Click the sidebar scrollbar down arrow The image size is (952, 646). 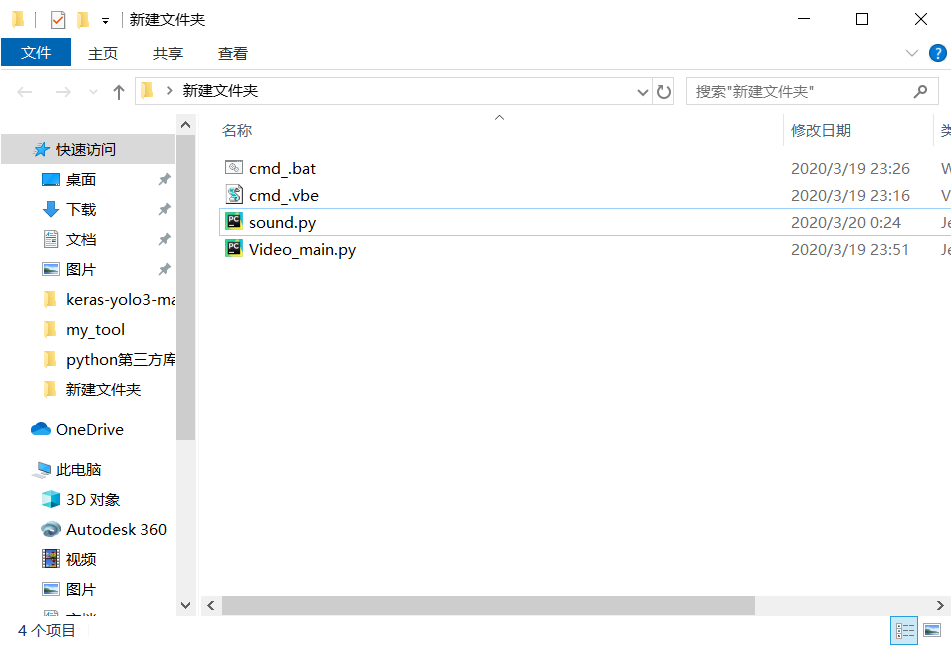(186, 605)
